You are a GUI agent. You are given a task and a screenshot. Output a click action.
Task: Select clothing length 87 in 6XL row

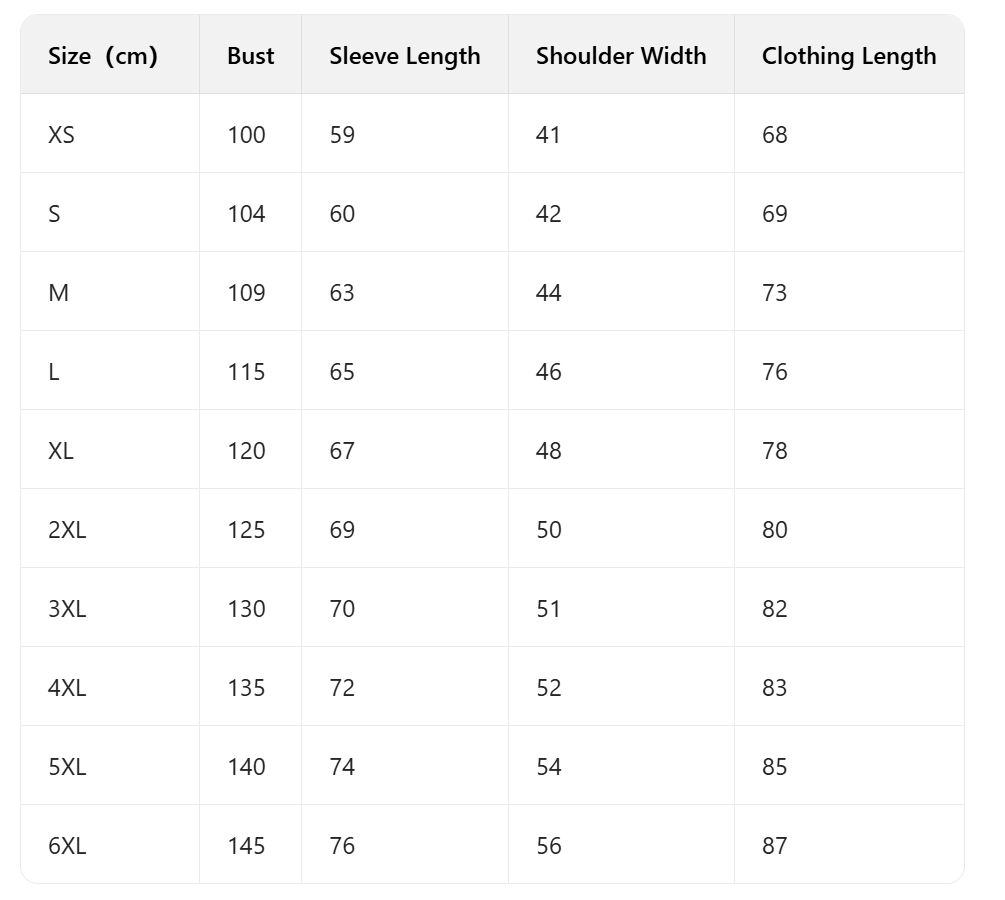(775, 846)
